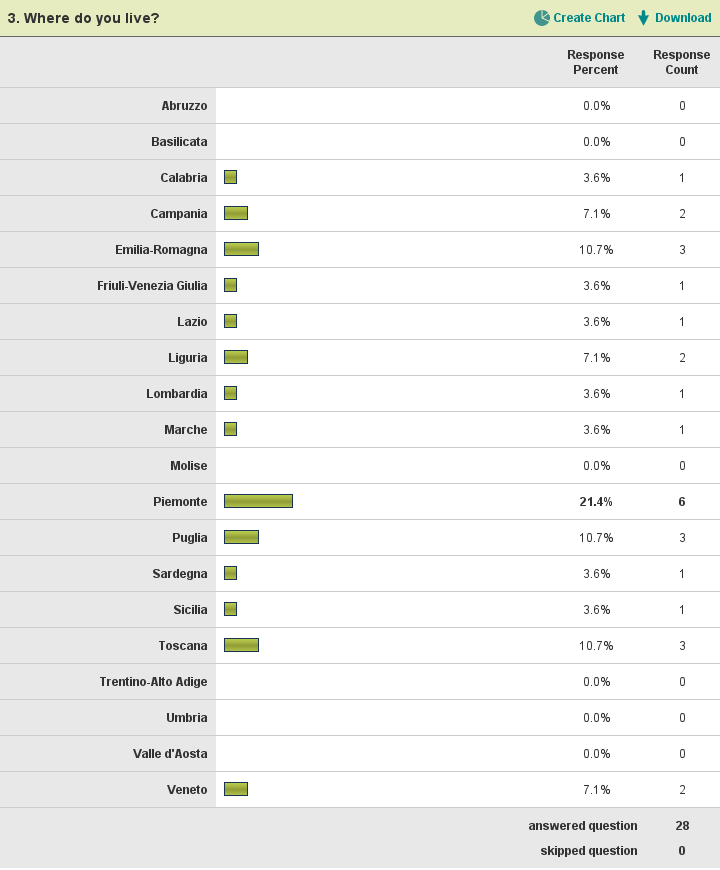Viewport: 720px width, 870px height.
Task: Click the Calabria response bar
Action: 230,177
